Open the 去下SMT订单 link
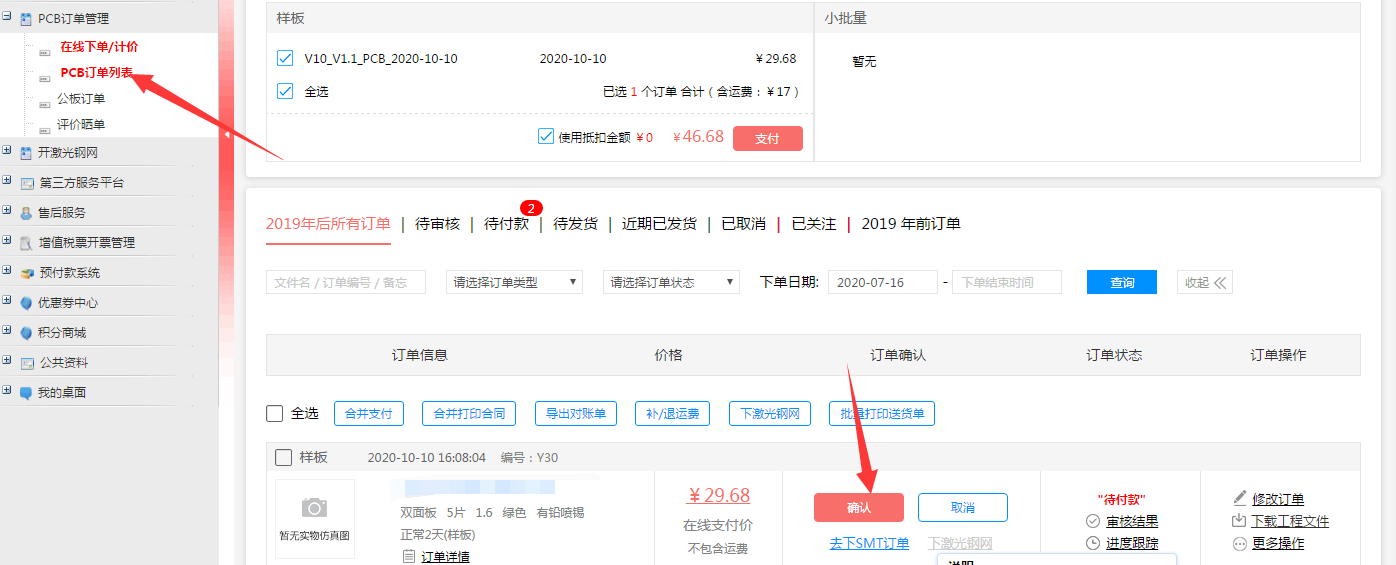Image resolution: width=1396 pixels, height=565 pixels. tap(869, 544)
